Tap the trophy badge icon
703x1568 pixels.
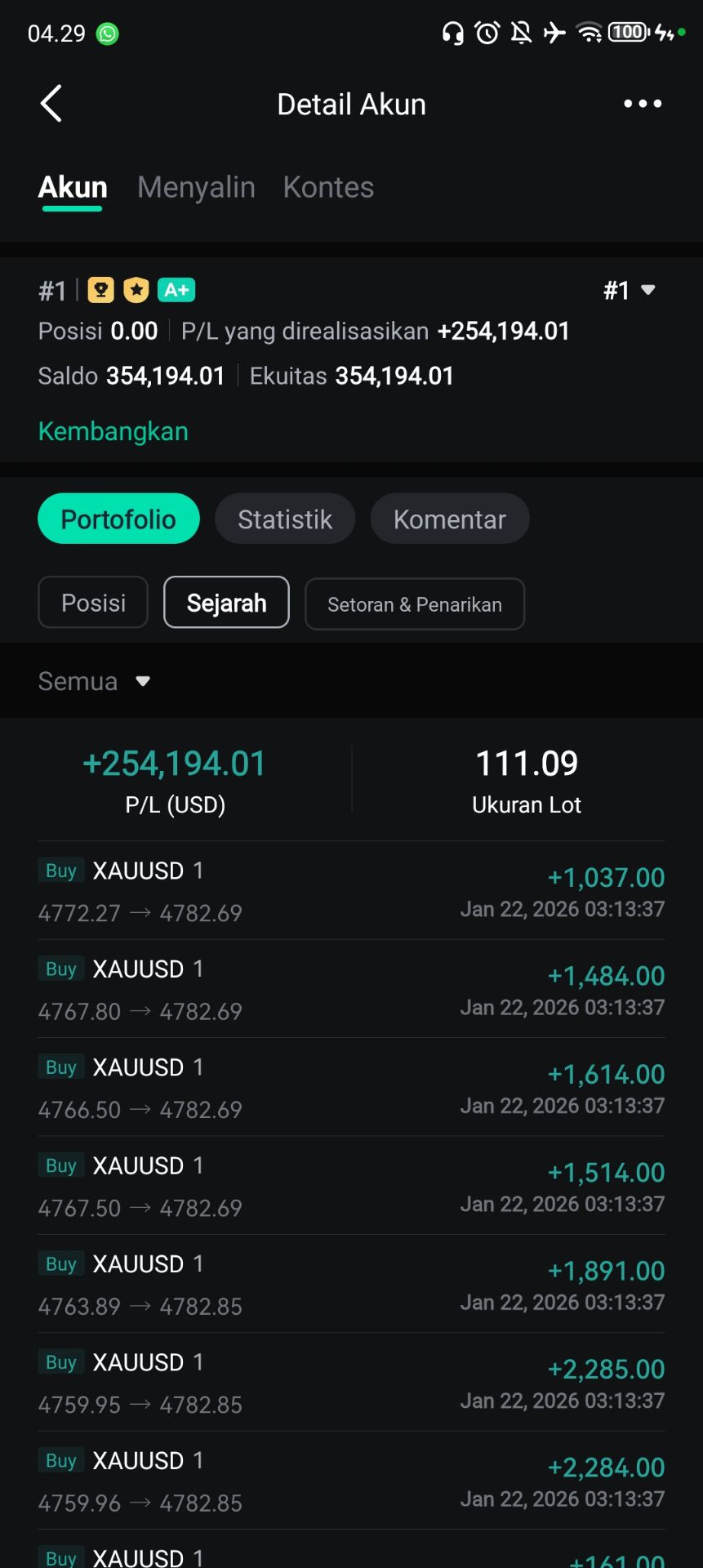(100, 290)
